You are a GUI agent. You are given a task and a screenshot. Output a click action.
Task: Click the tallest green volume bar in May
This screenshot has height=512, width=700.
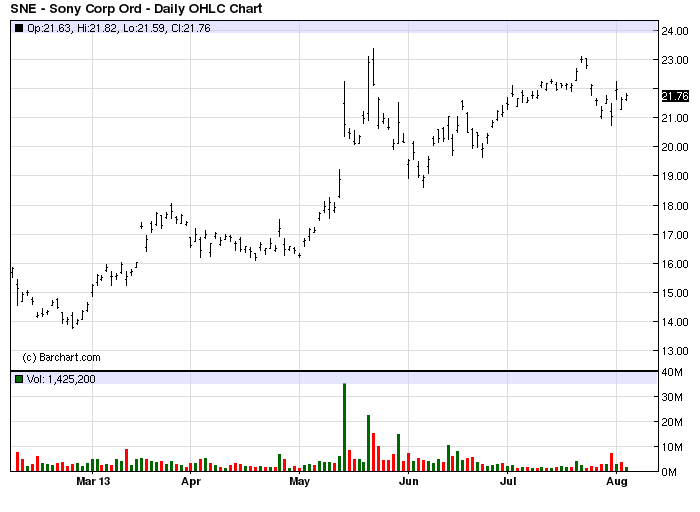point(344,427)
